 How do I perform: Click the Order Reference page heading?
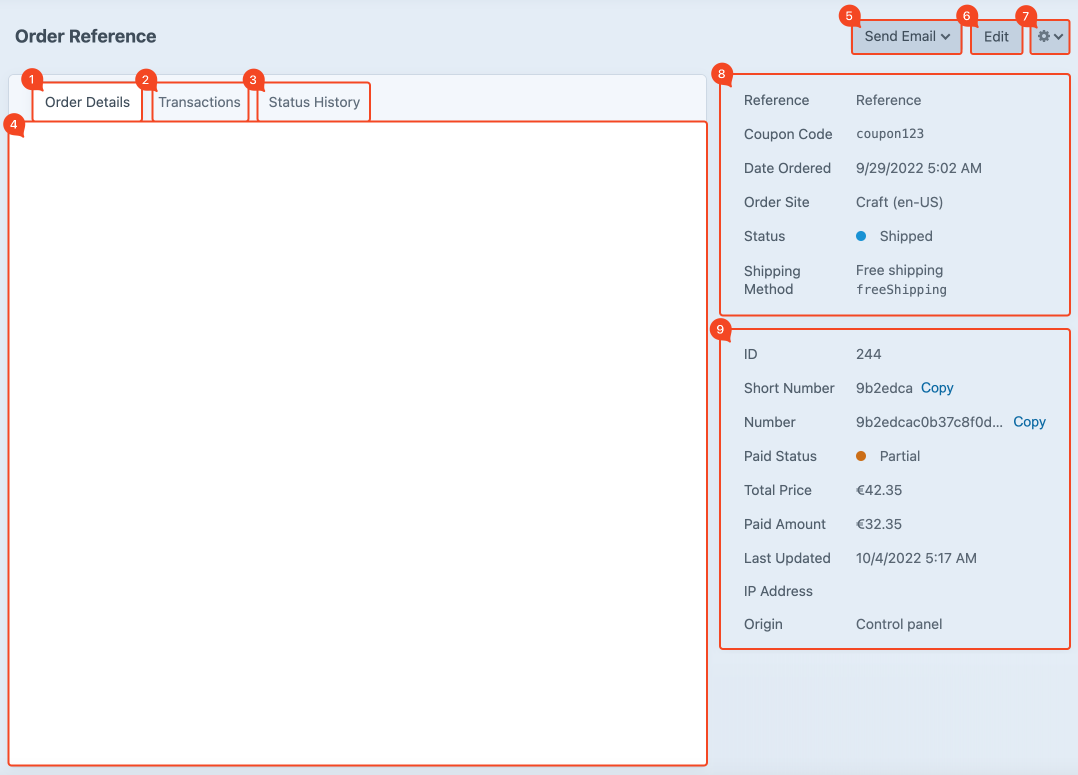[86, 37]
